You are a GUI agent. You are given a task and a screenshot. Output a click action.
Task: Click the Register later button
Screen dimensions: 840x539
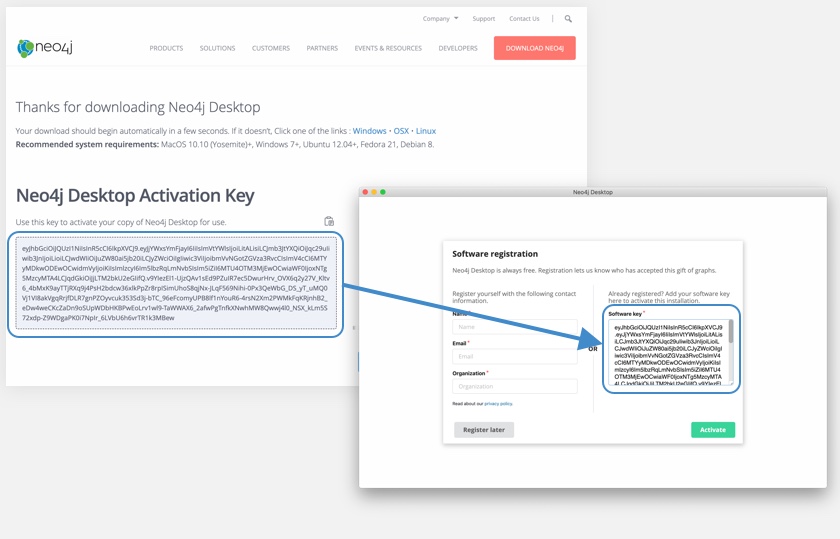(484, 430)
